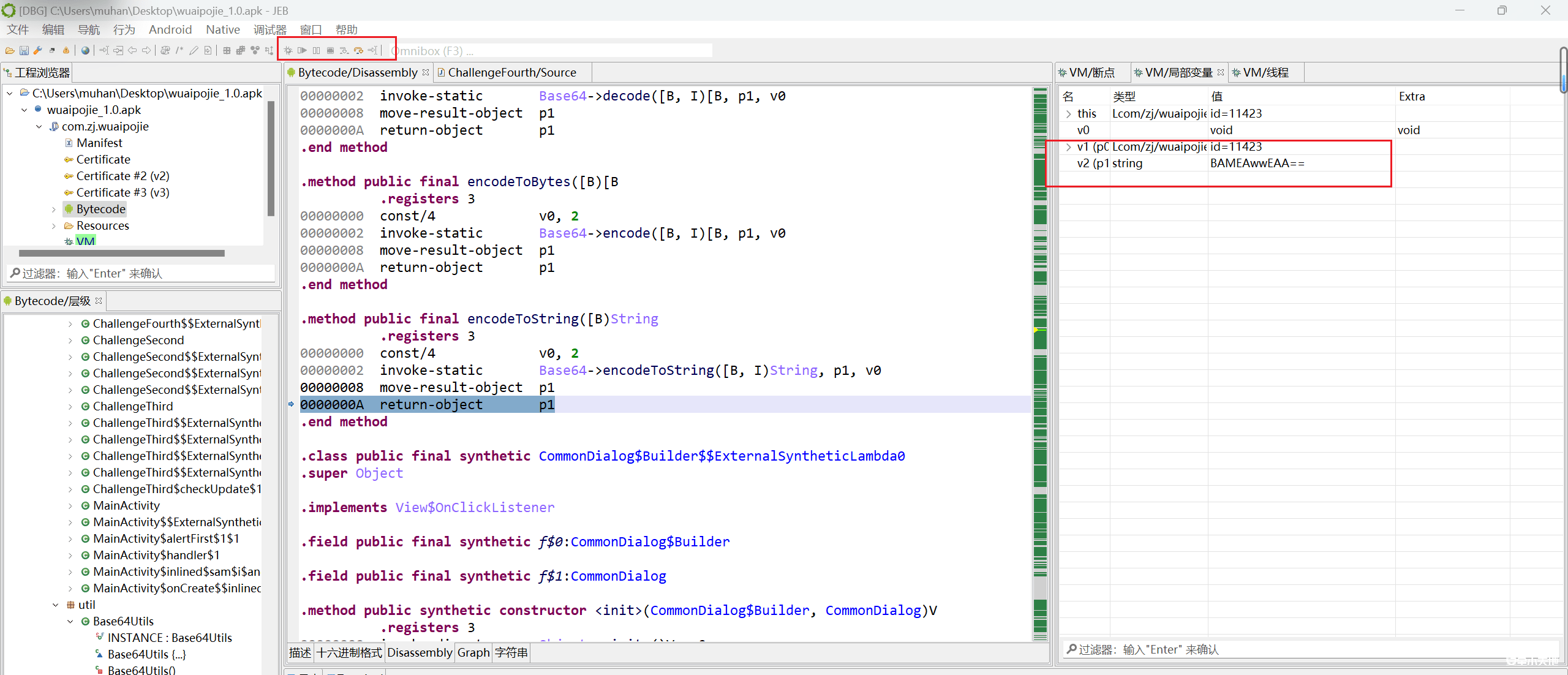Viewport: 1568px width, 675px height.
Task: Click the open file folder icon
Action: point(10,51)
